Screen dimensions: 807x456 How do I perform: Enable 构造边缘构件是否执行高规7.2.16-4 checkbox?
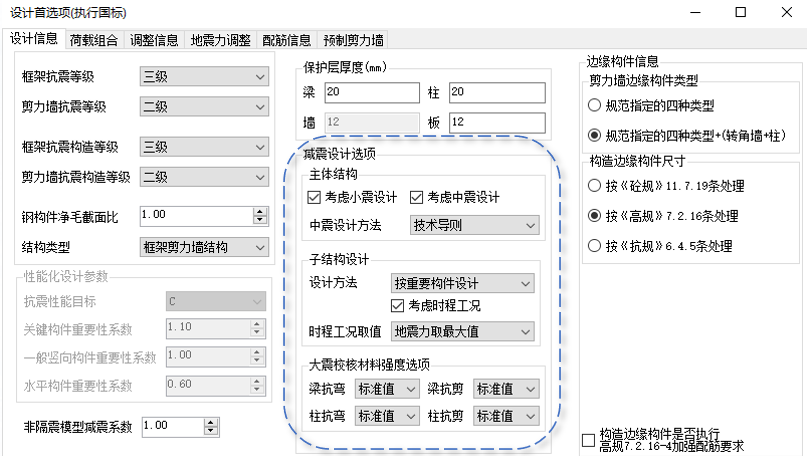pyautogui.click(x=588, y=440)
